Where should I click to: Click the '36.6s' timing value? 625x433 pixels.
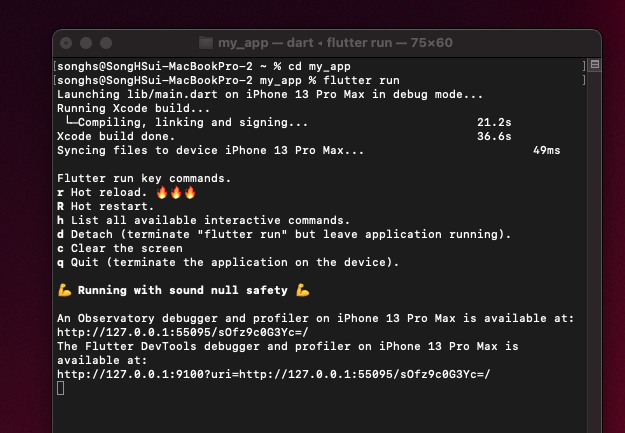point(494,136)
